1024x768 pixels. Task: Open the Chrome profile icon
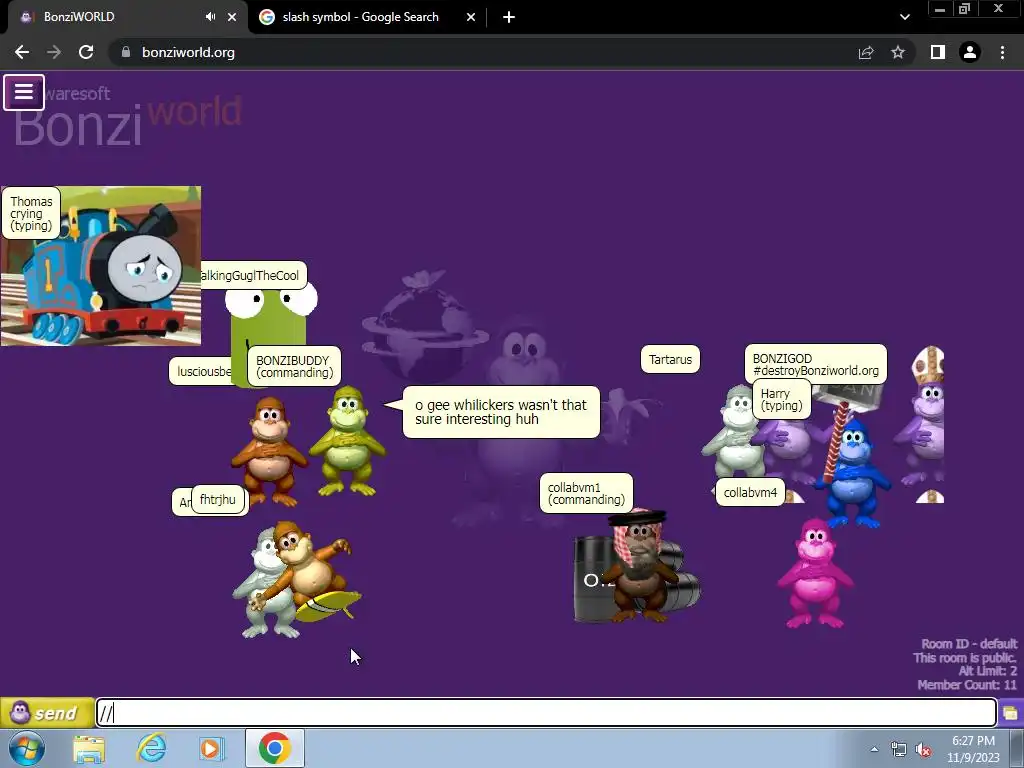point(970,52)
